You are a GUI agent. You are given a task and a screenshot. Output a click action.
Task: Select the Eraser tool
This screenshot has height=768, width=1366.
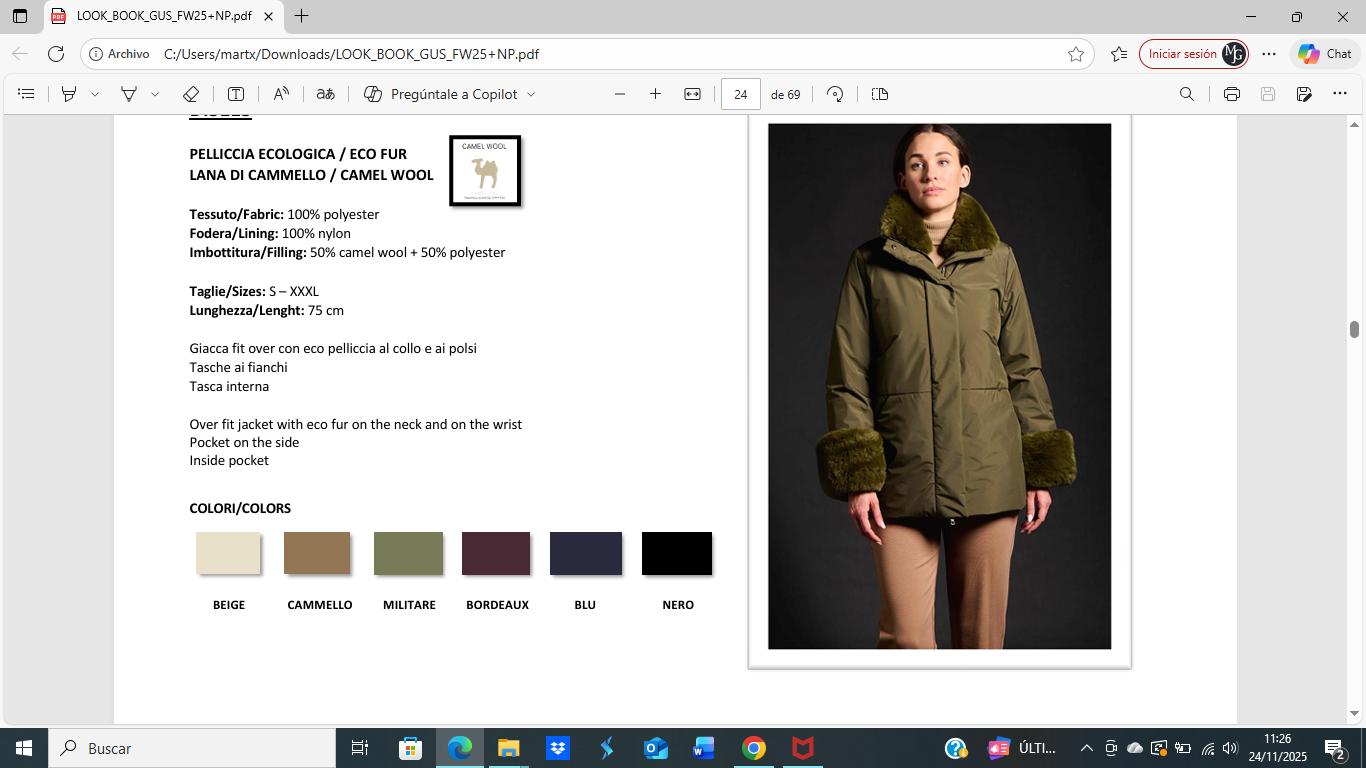(x=191, y=94)
